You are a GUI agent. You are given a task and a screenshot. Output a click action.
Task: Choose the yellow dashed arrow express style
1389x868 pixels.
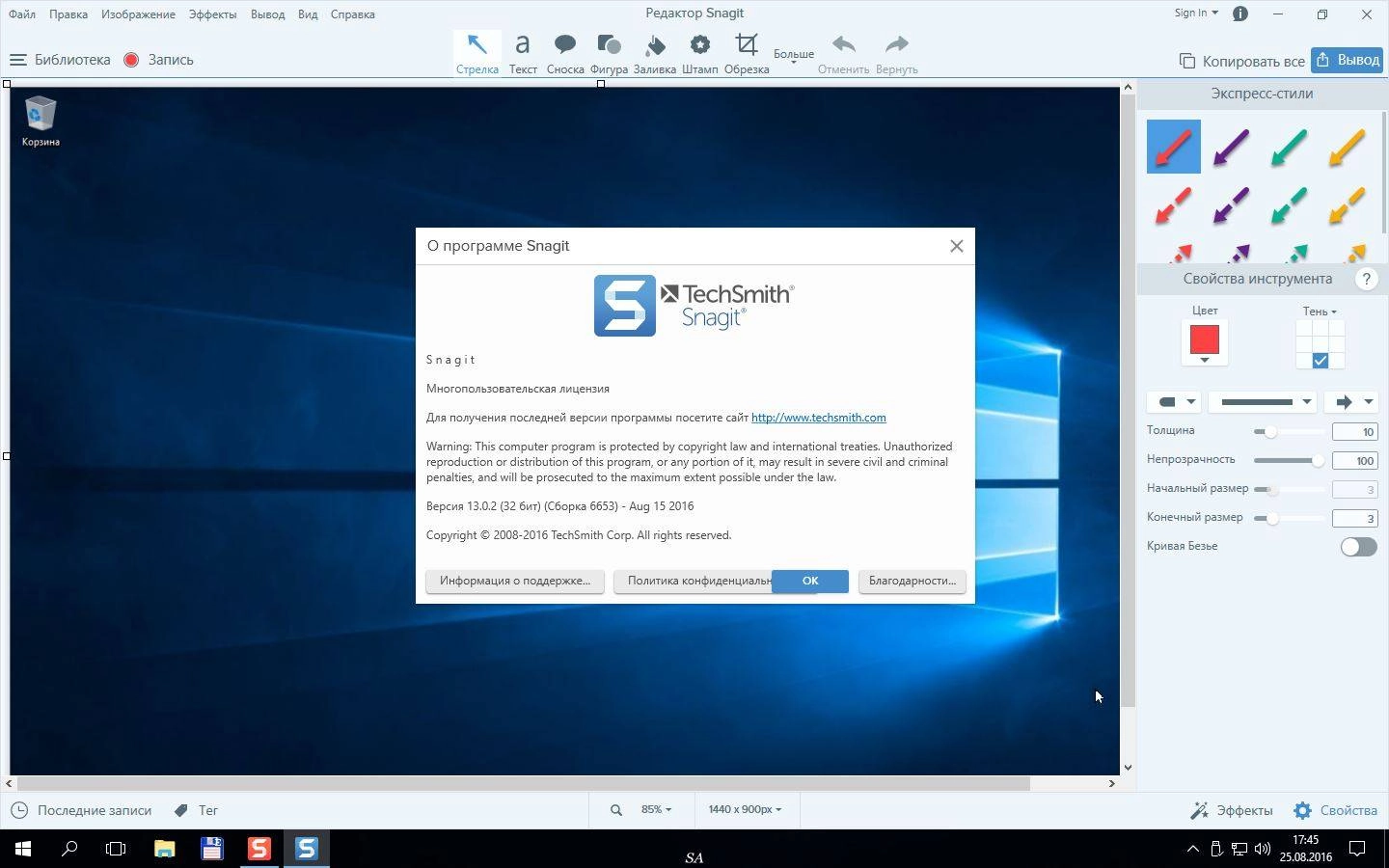click(x=1348, y=204)
